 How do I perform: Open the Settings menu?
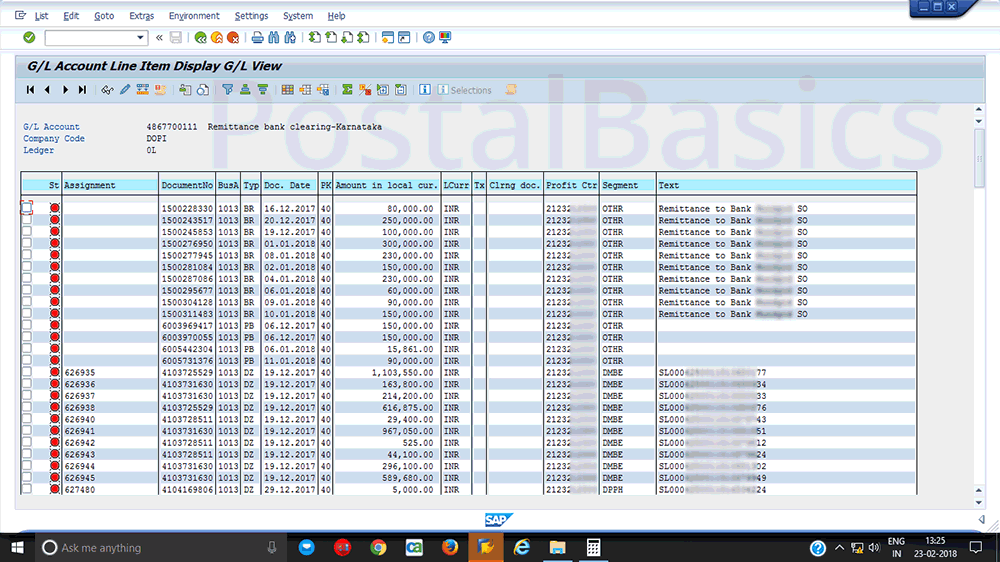251,16
